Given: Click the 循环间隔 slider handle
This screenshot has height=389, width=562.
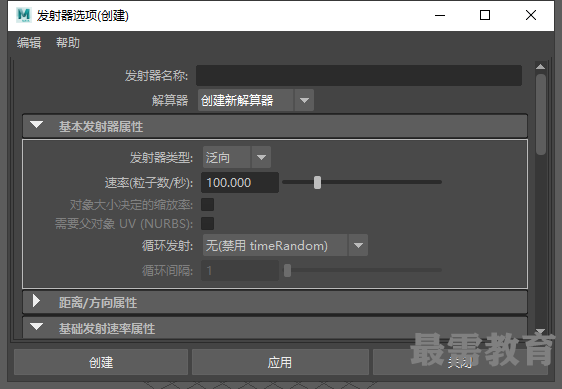Looking at the screenshot, I should pos(287,270).
